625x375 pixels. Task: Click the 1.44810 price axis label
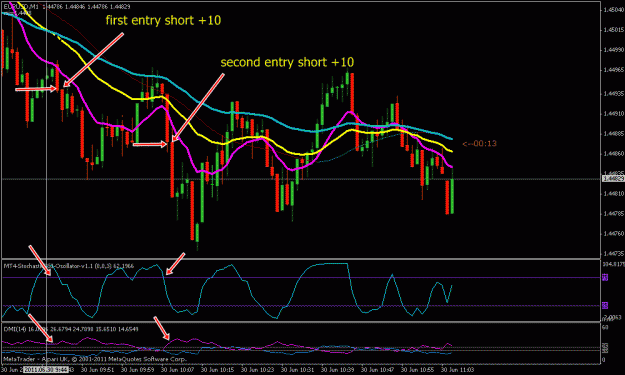(613, 194)
